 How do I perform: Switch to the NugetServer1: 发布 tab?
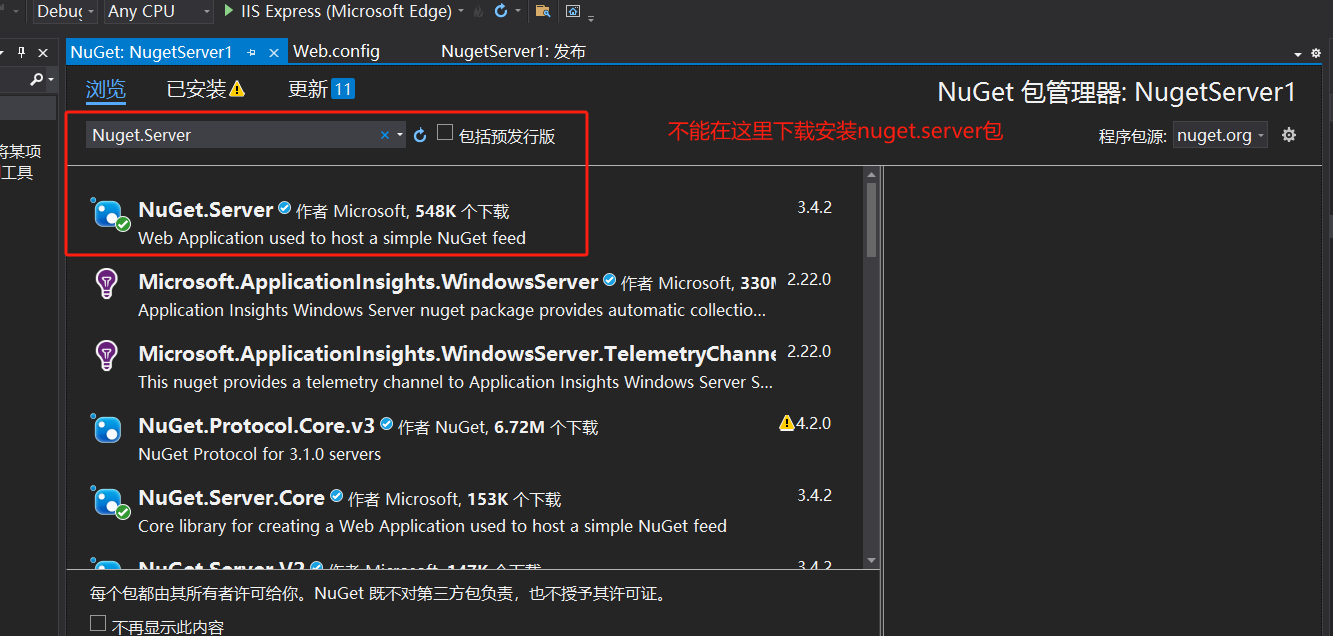point(513,51)
